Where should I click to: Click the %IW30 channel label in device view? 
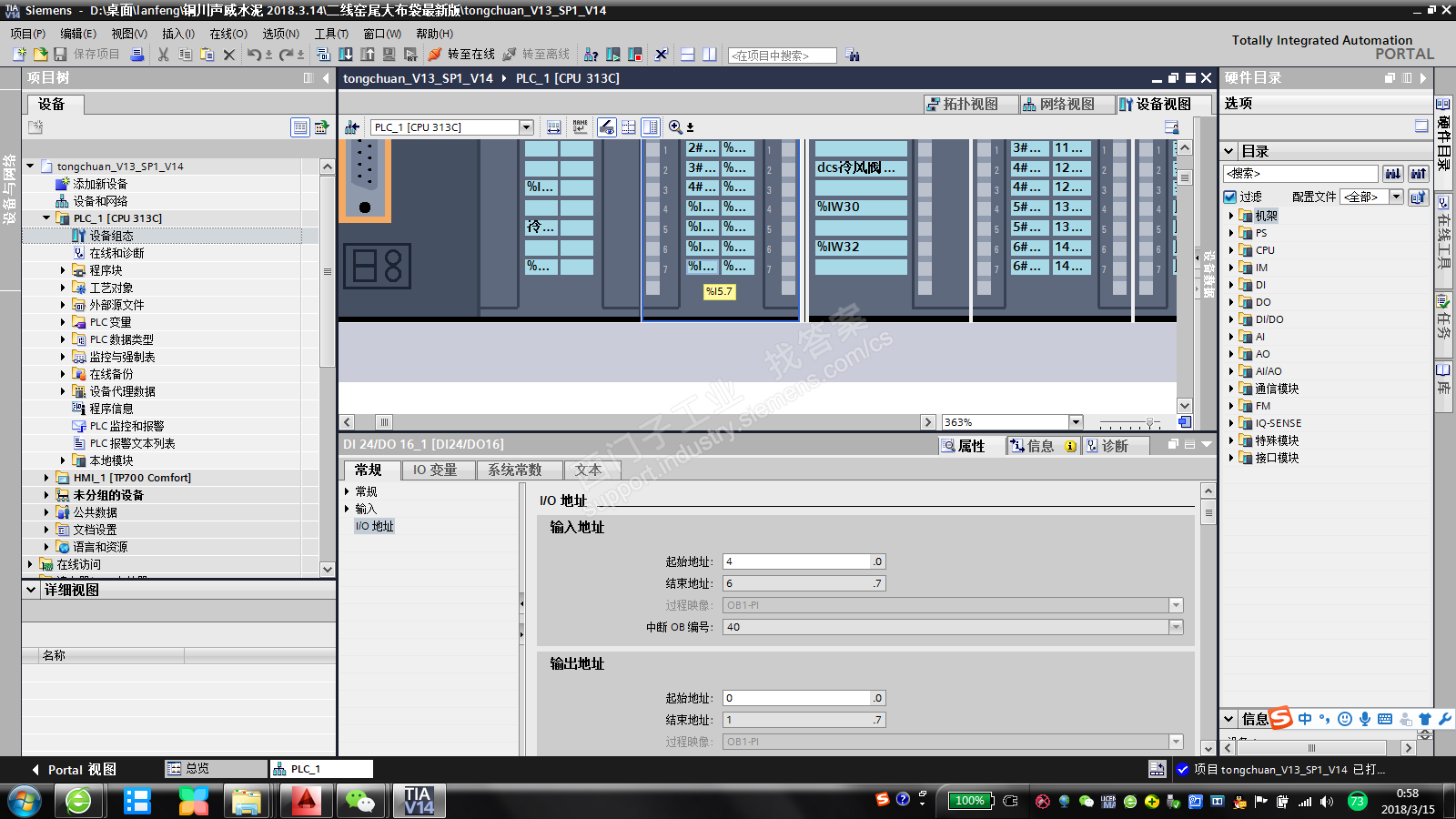click(x=860, y=207)
